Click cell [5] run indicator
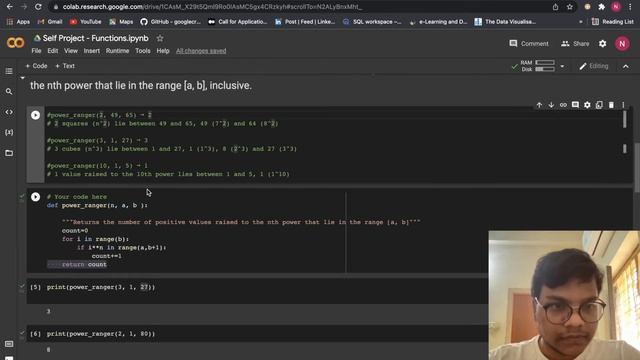 36,287
